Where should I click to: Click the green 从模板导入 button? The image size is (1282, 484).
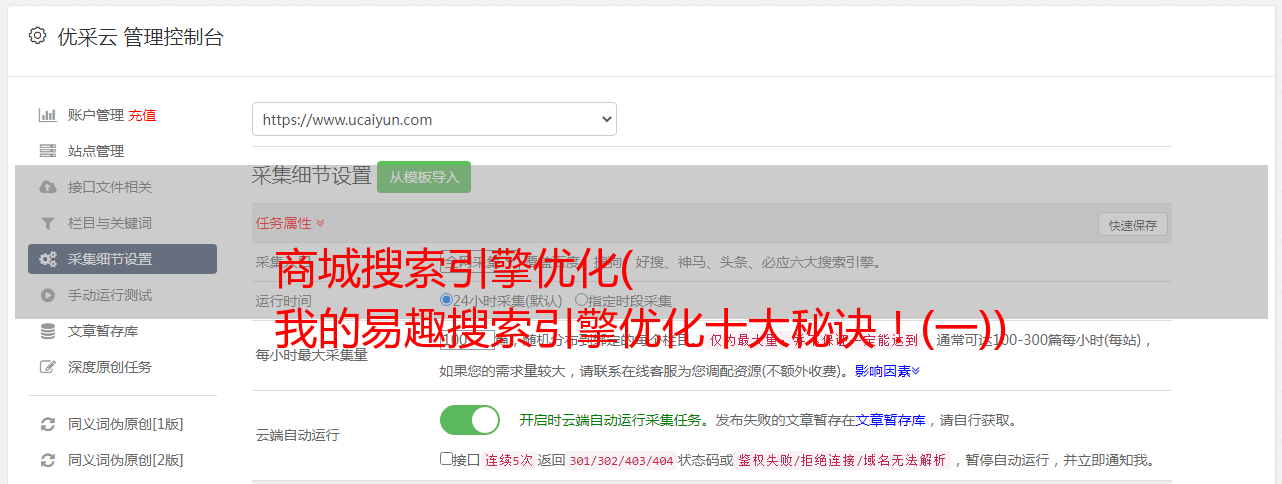424,177
